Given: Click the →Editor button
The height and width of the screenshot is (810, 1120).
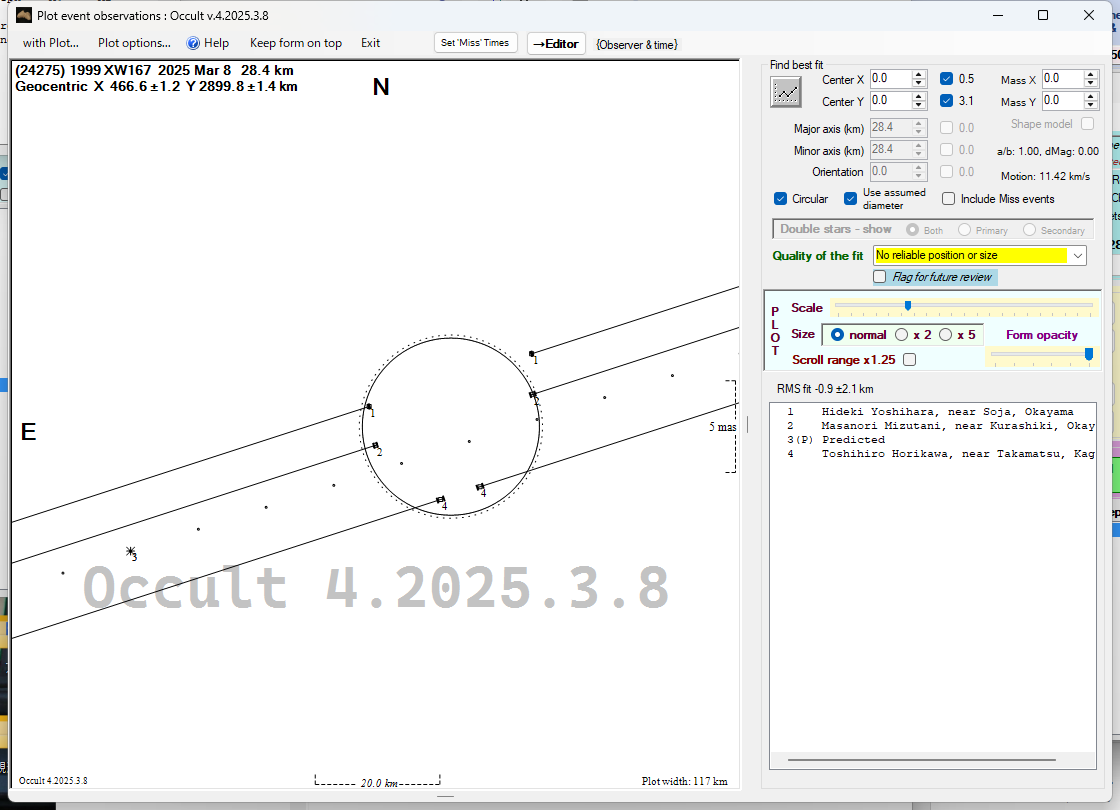Looking at the screenshot, I should point(555,43).
